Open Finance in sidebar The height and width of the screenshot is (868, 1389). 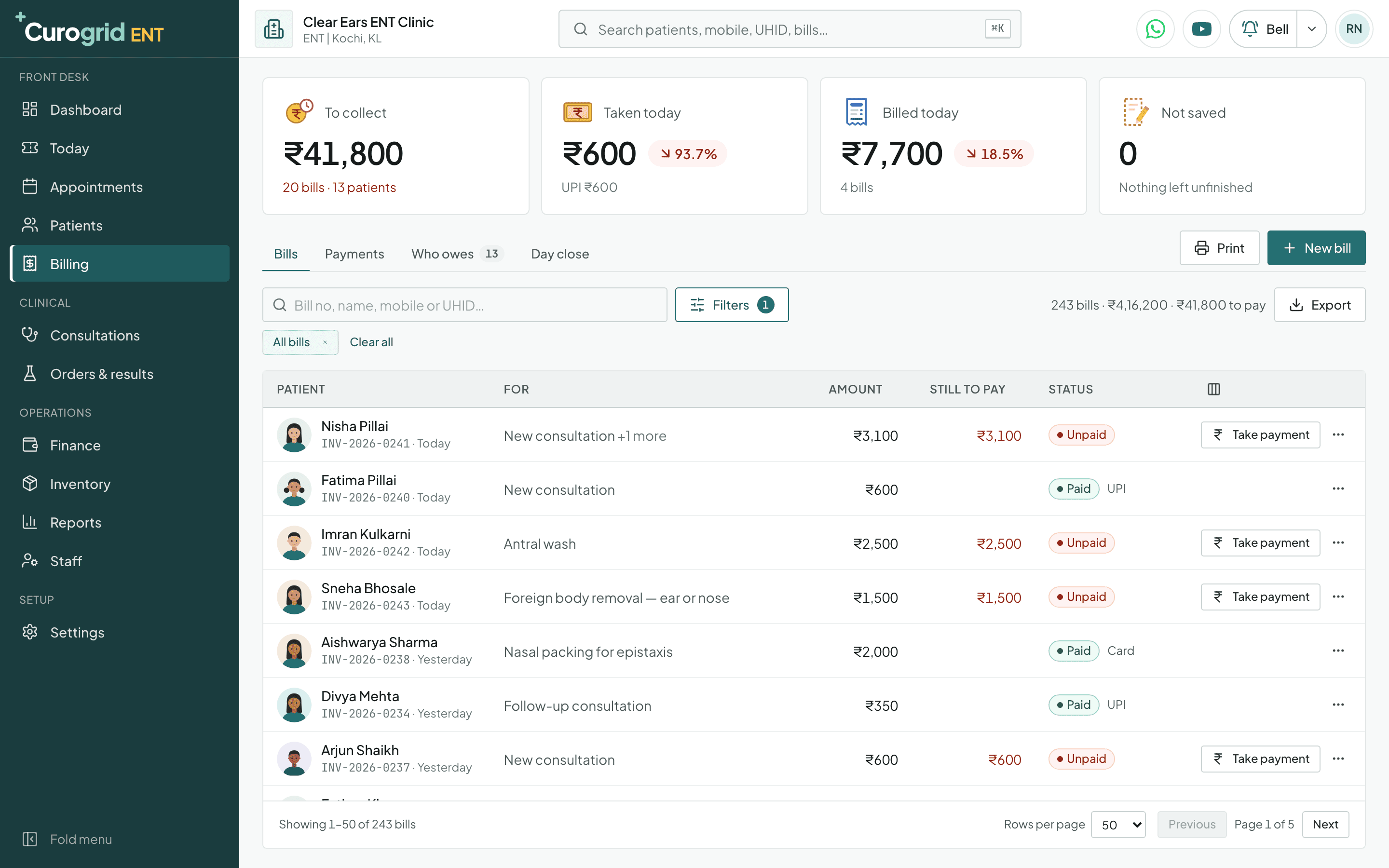(x=120, y=446)
